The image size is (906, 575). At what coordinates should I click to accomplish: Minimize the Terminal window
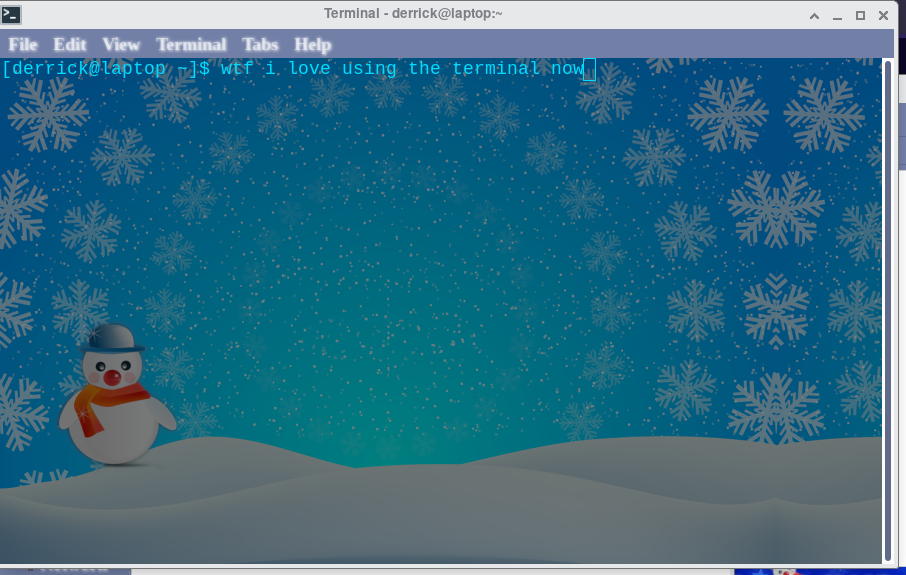point(837,16)
